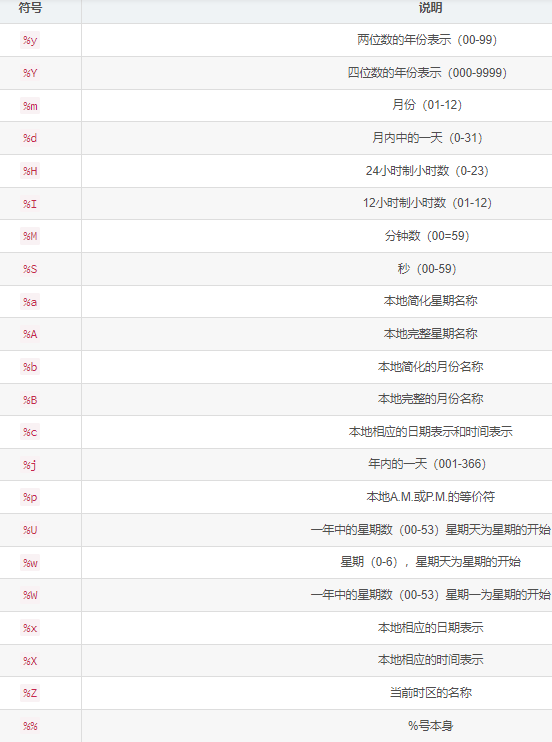This screenshot has height=742, width=552.
Task: Select text 本地相应的日期表示和时间表示
Action: [430, 432]
